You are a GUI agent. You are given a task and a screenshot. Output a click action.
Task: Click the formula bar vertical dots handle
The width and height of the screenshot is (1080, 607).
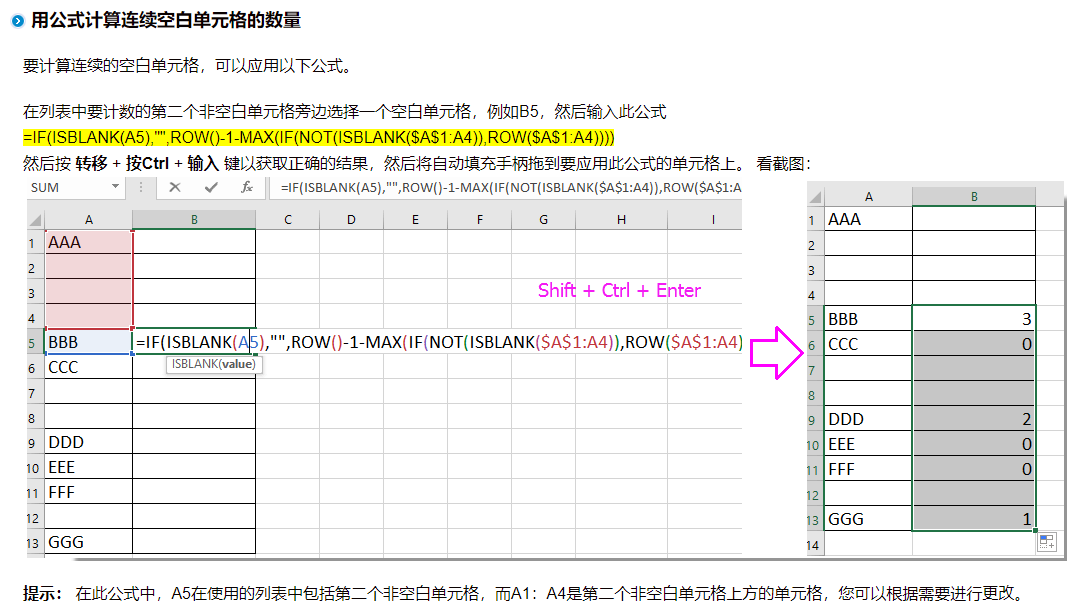tap(141, 187)
